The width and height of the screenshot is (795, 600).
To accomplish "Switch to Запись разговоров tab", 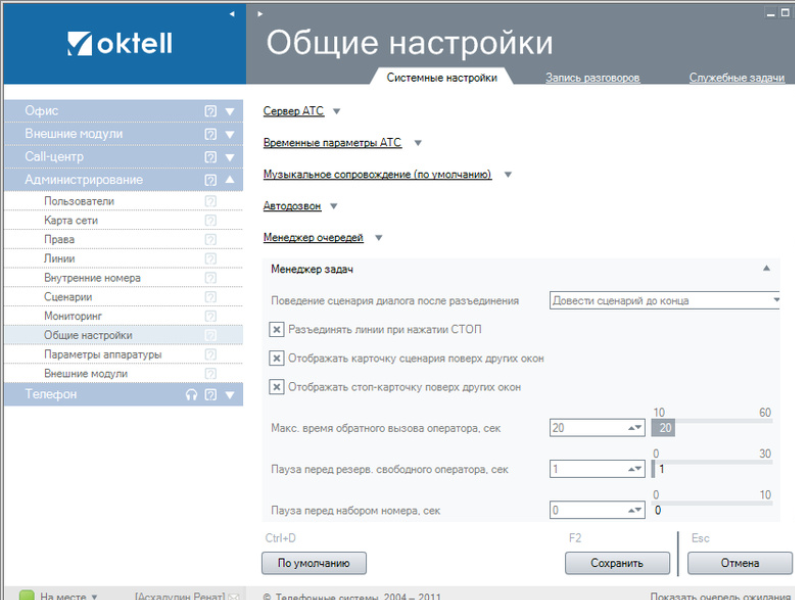I will point(592,78).
